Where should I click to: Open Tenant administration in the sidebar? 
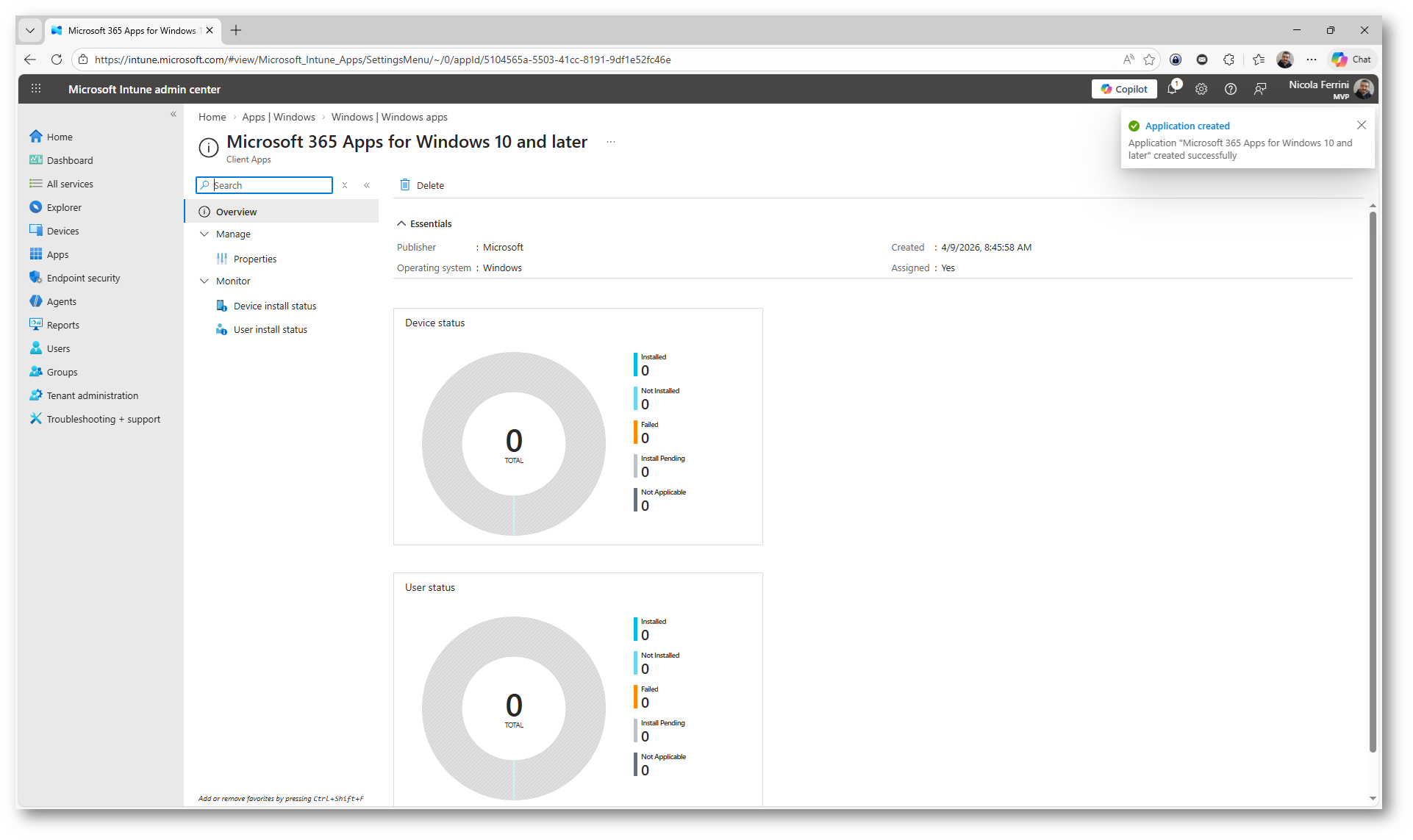point(92,395)
